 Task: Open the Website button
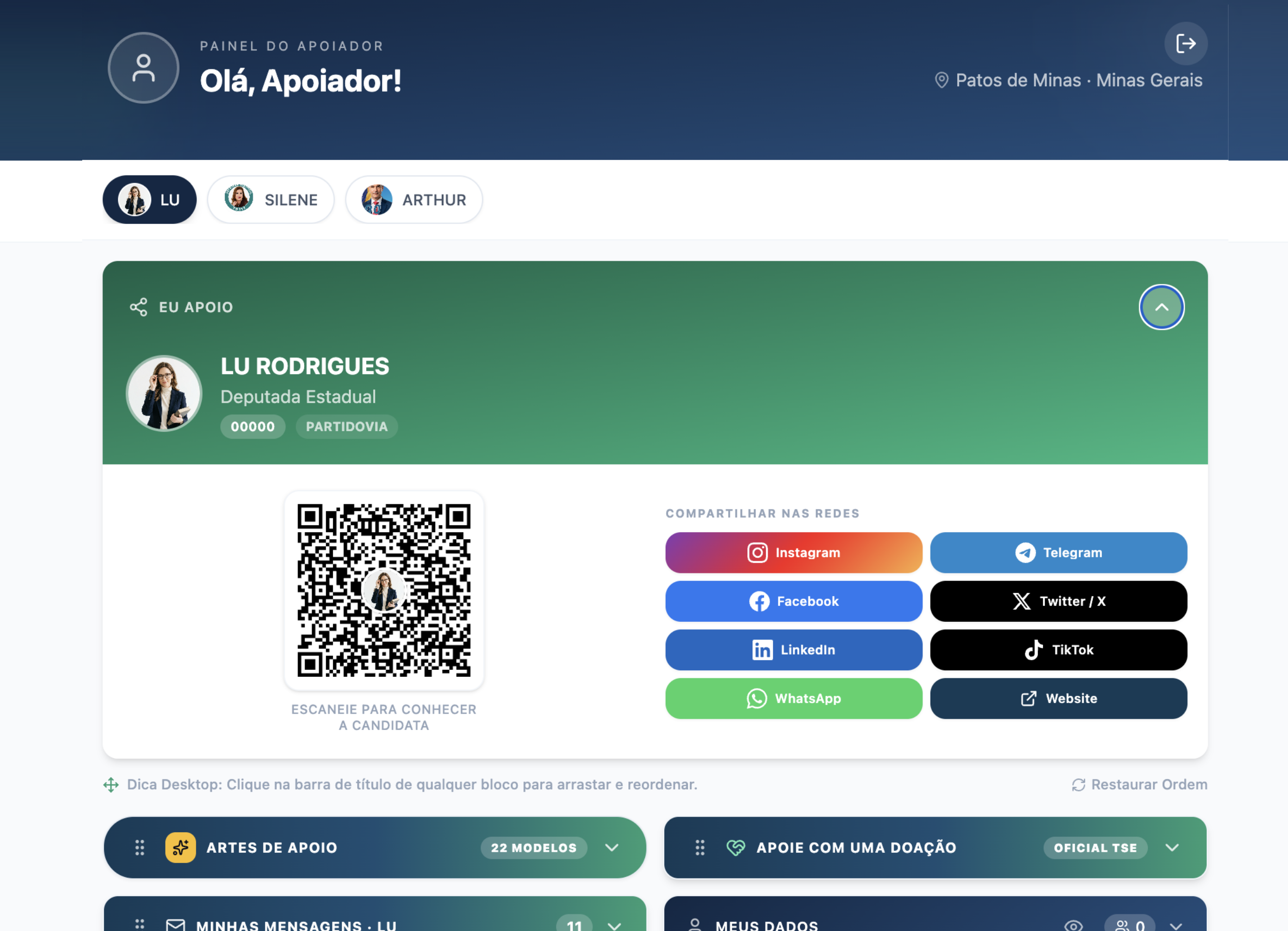click(1059, 698)
